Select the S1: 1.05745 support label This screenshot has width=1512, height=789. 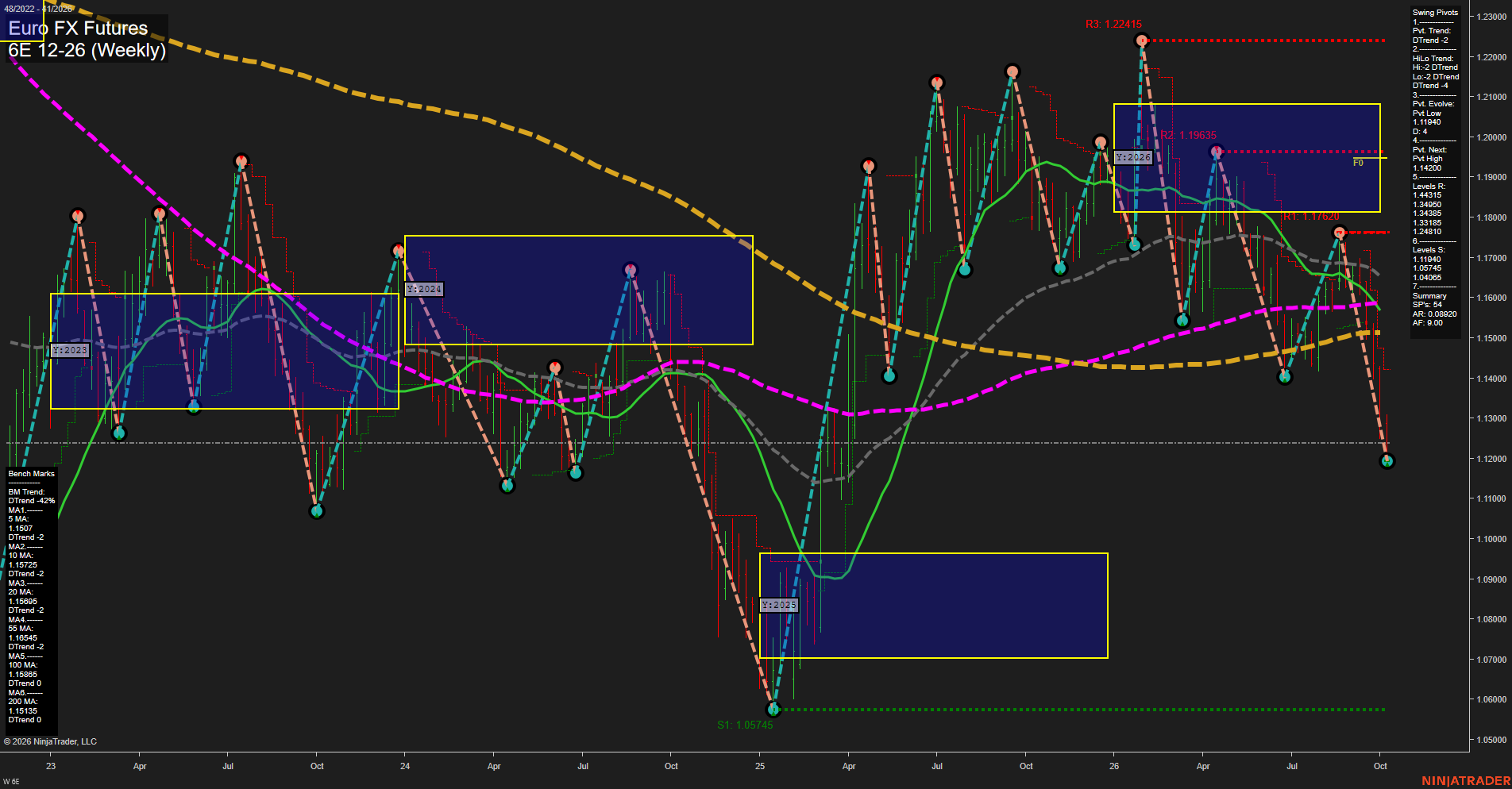tap(745, 725)
